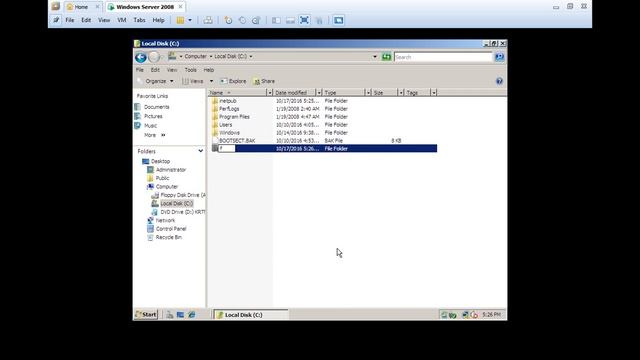Click into the Explorer Search field
Screen dimensions: 640x360
(x=443, y=57)
